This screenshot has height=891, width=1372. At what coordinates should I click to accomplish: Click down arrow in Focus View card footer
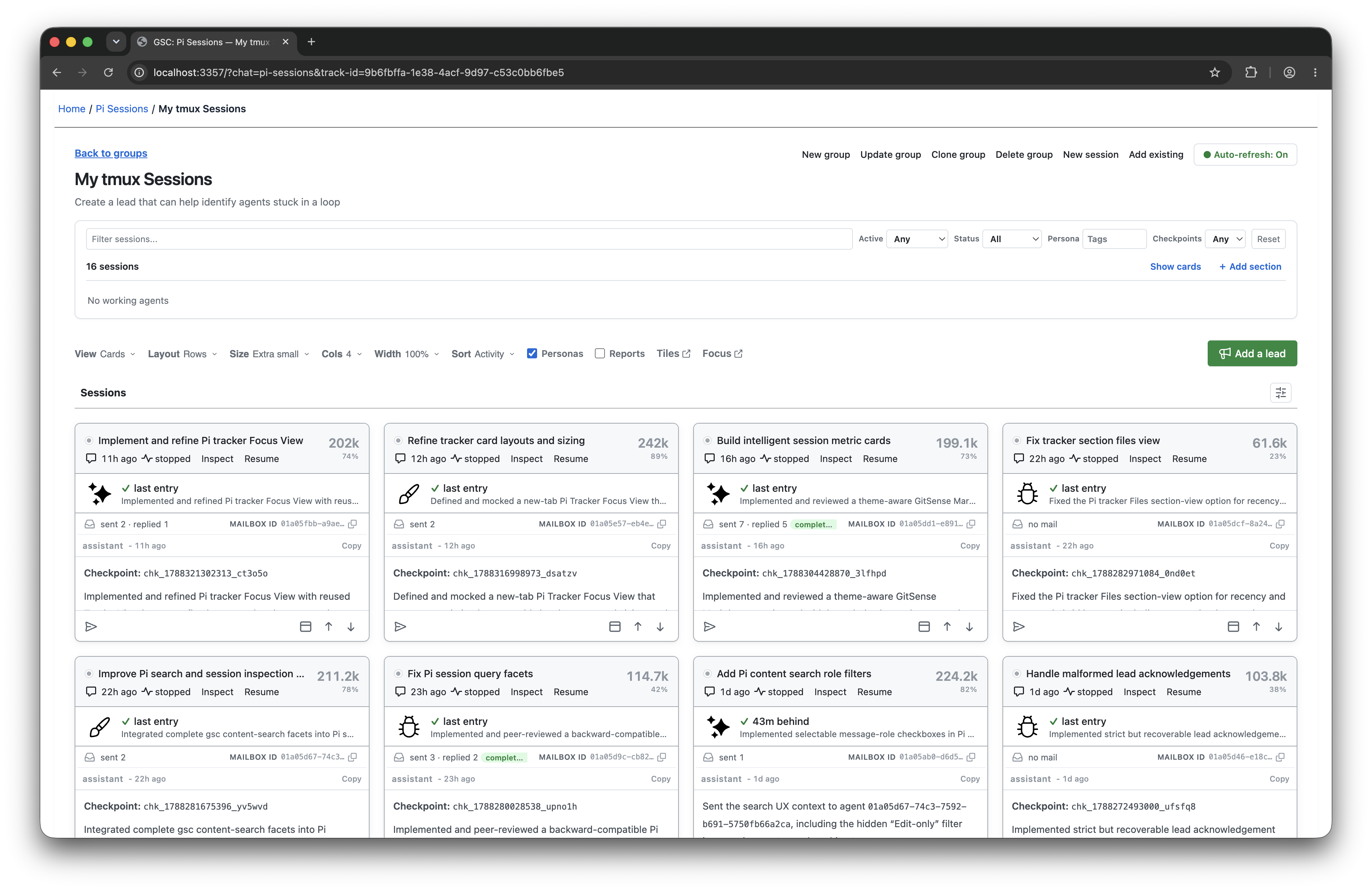[x=351, y=627]
